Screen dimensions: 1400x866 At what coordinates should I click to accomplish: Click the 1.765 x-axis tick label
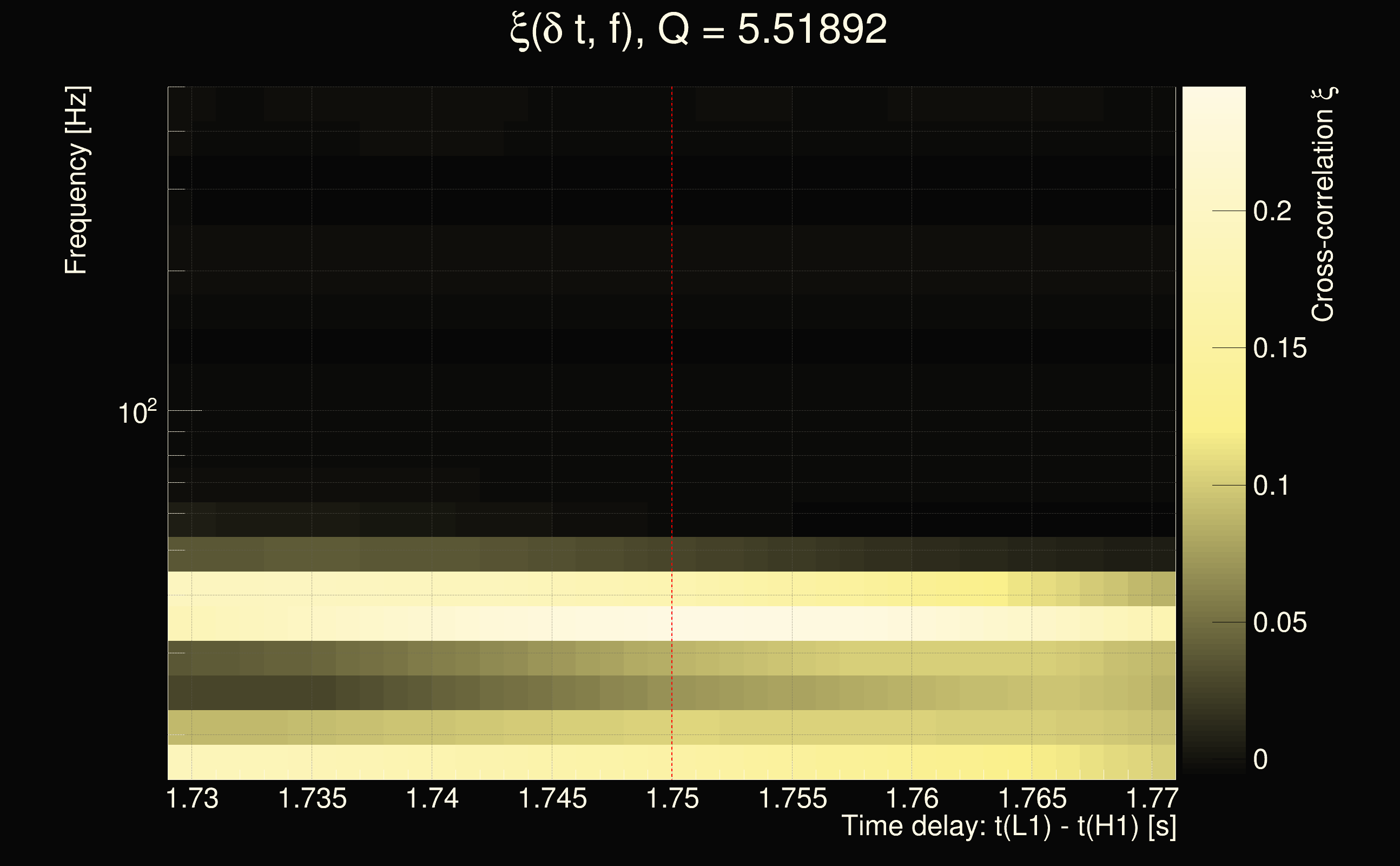coord(1033,798)
